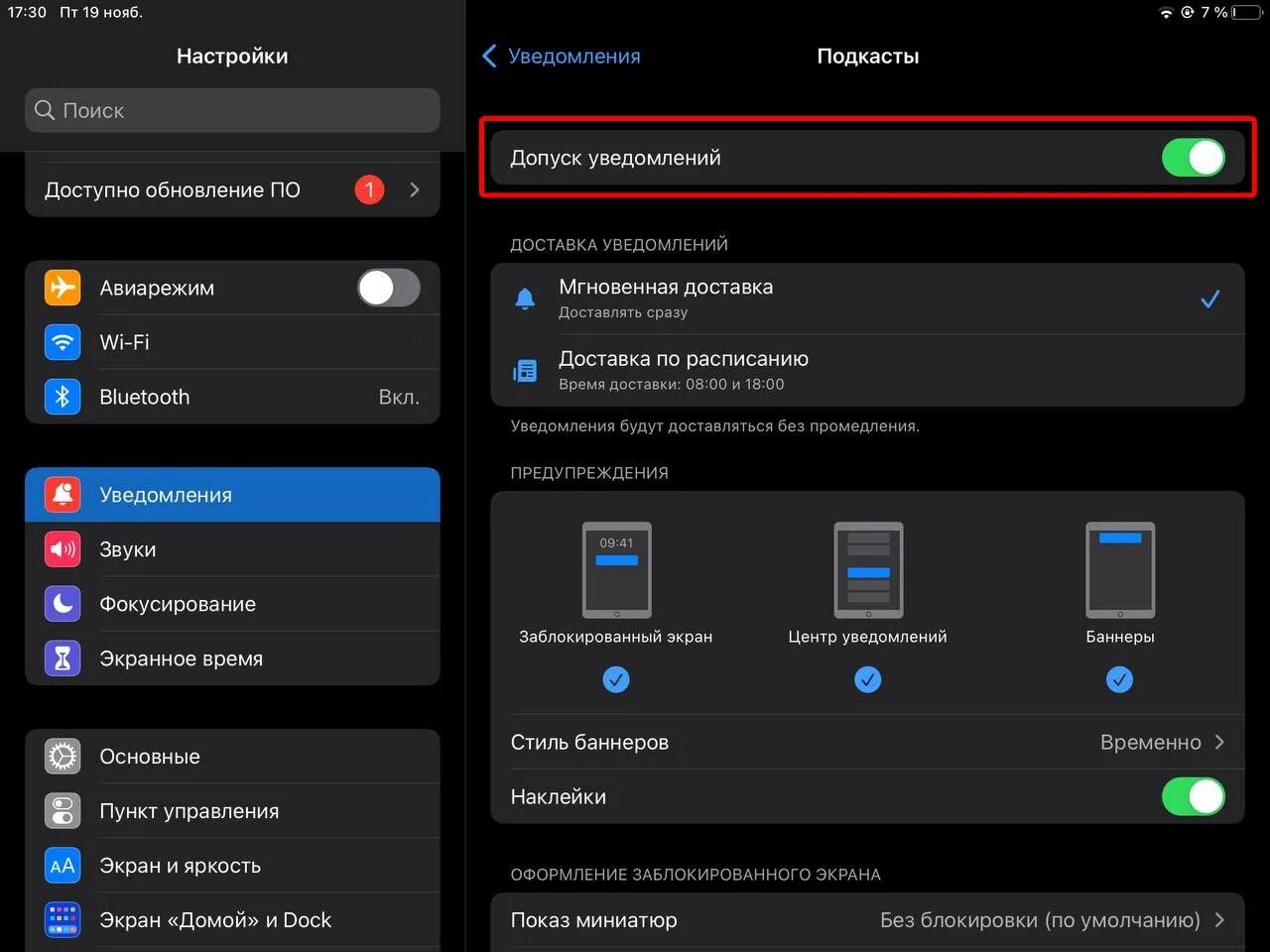This screenshot has width=1270, height=952.
Task: Tap the Пункт управления switches icon
Action: (63, 811)
